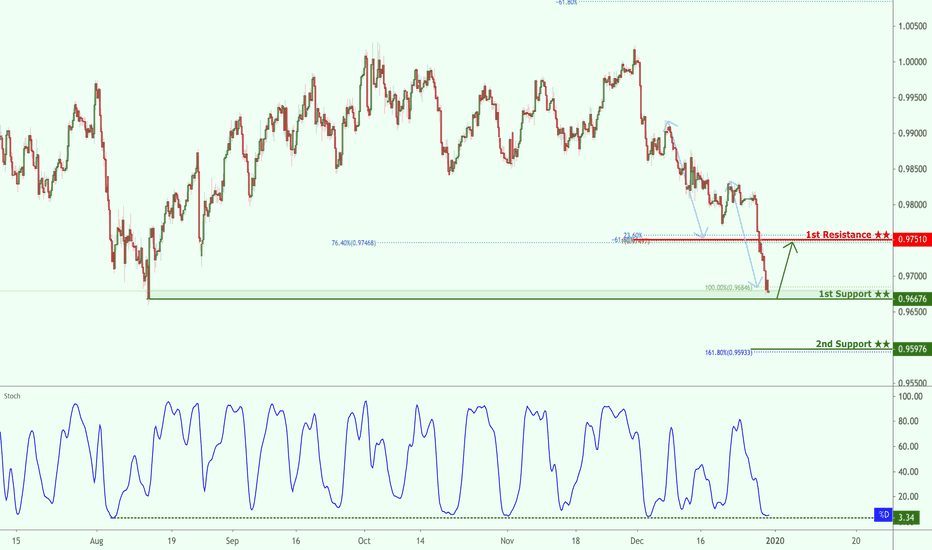The height and width of the screenshot is (550, 932).
Task: Click the 0.98500 price axis label
Action: (x=912, y=169)
